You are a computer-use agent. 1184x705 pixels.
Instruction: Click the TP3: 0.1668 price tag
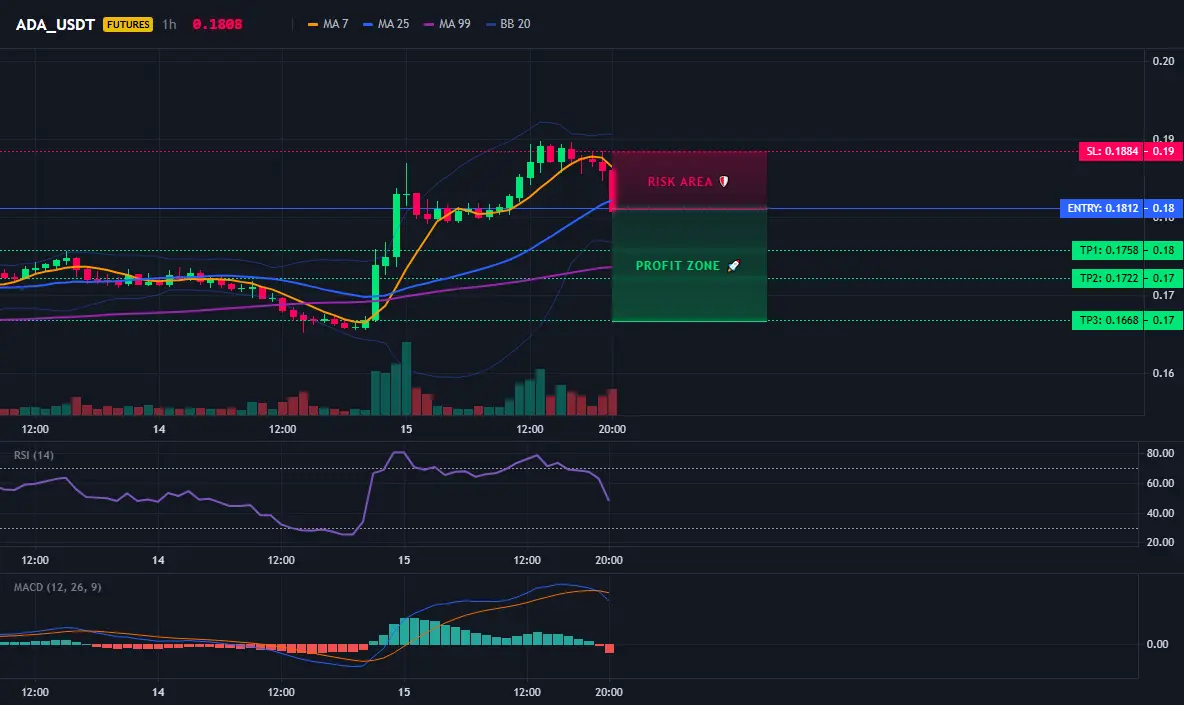pos(1108,320)
